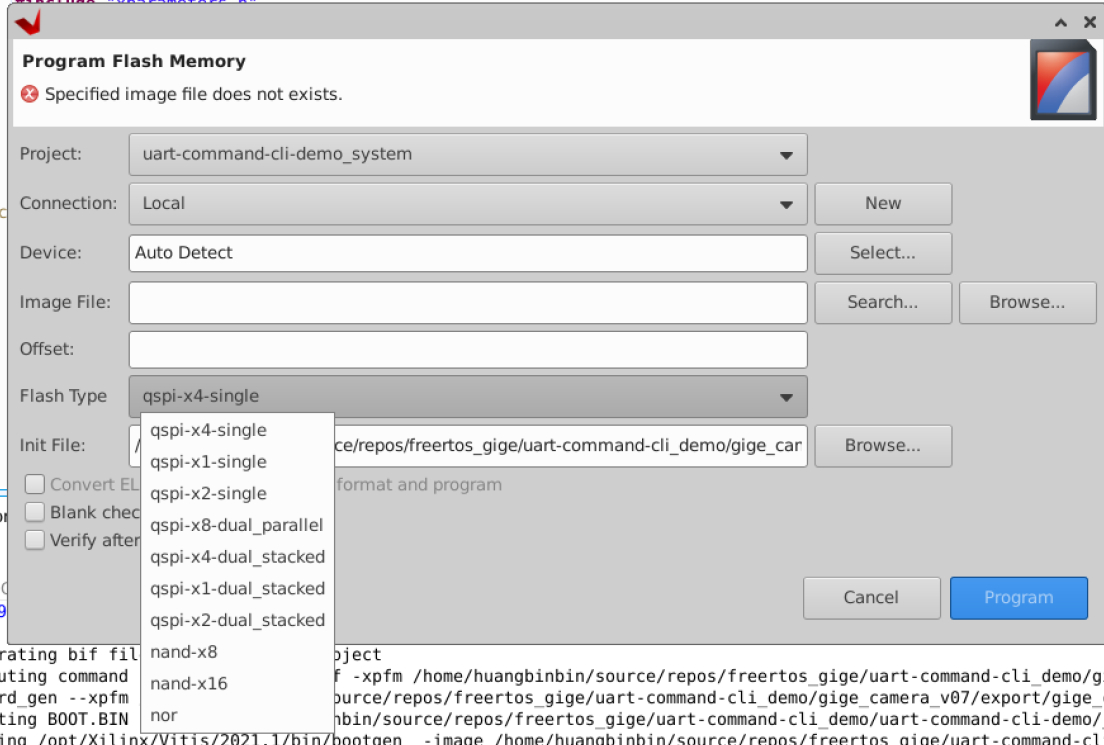
Task: Expand the Connection dropdown showing Local
Action: pyautogui.click(x=467, y=203)
